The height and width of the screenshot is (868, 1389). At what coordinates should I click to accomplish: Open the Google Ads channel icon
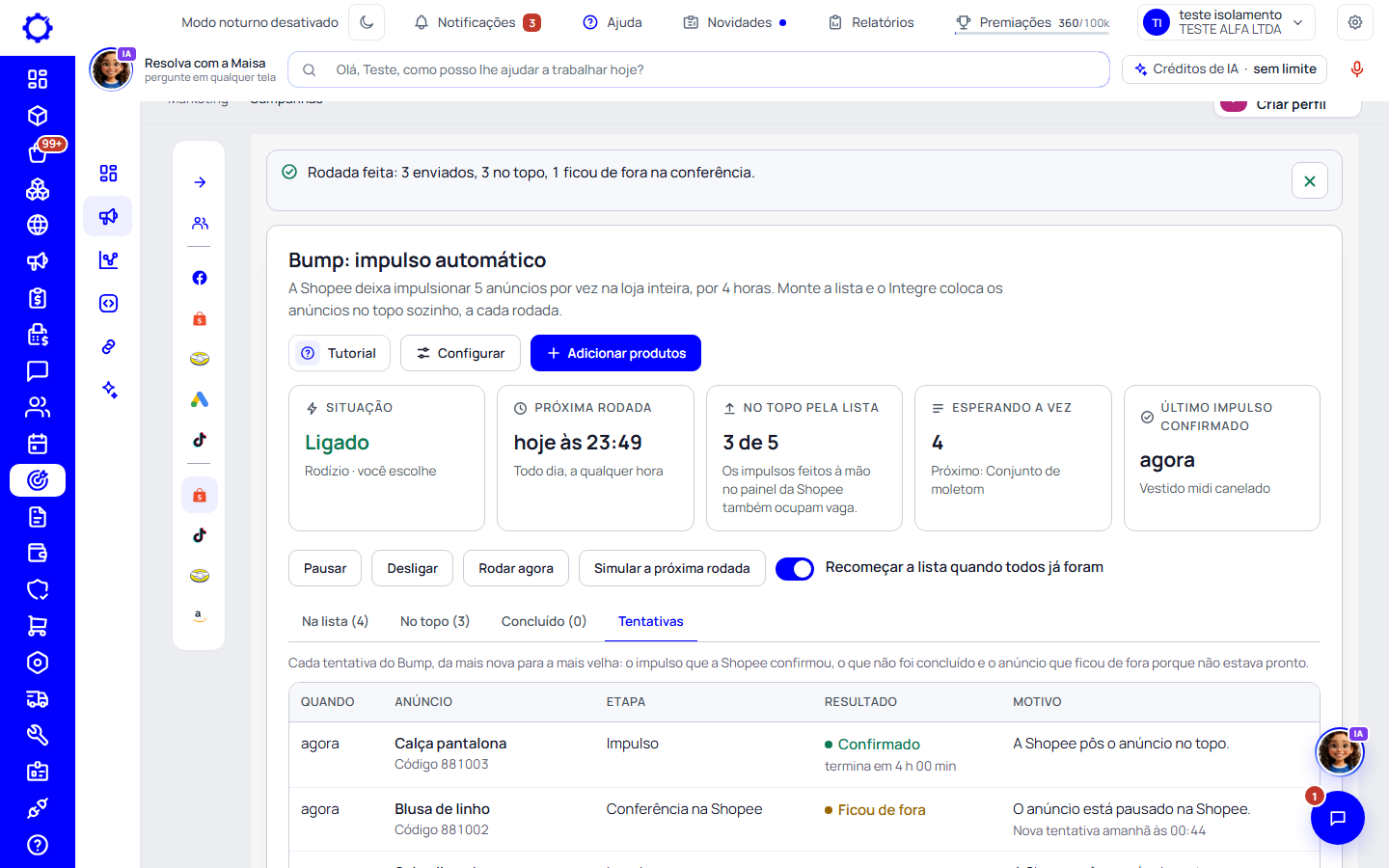point(200,399)
